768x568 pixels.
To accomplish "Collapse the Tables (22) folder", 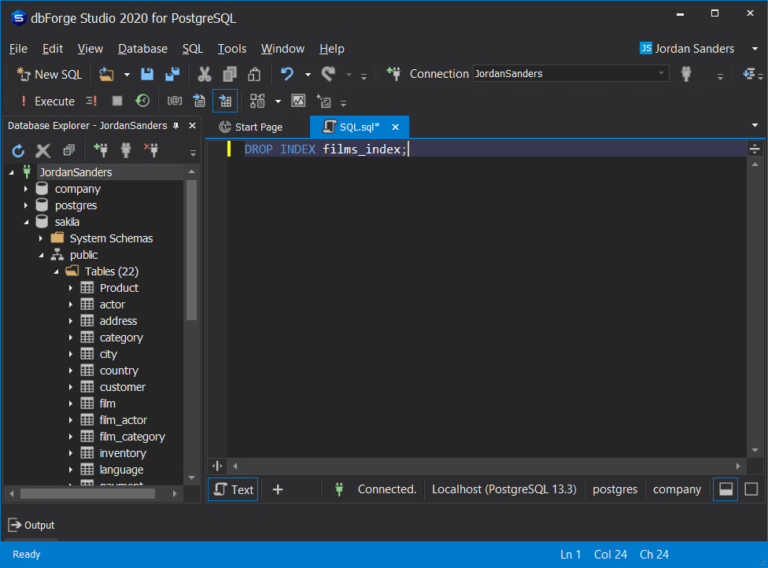I will click(x=57, y=272).
